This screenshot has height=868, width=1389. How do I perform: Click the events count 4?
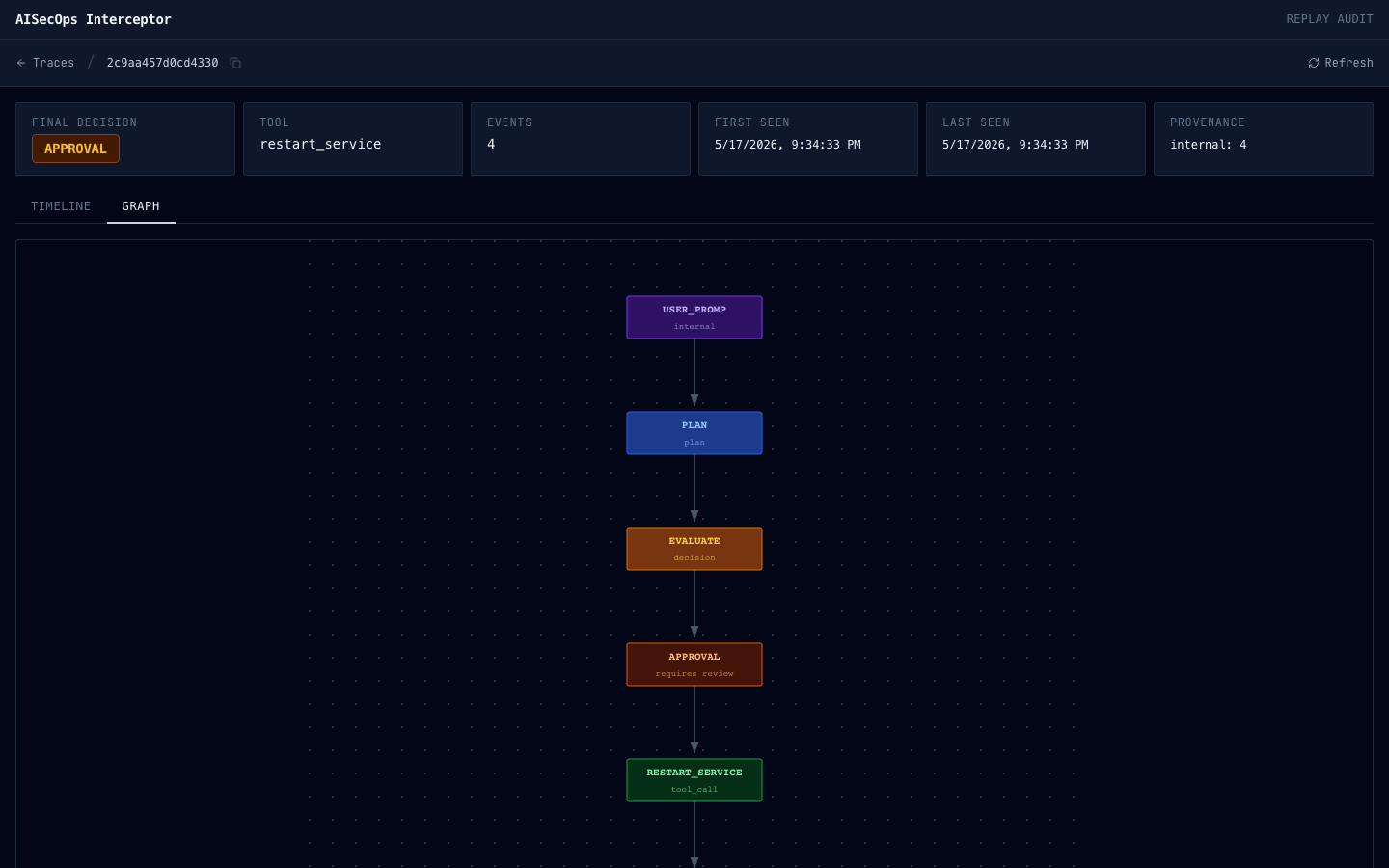[x=491, y=144]
